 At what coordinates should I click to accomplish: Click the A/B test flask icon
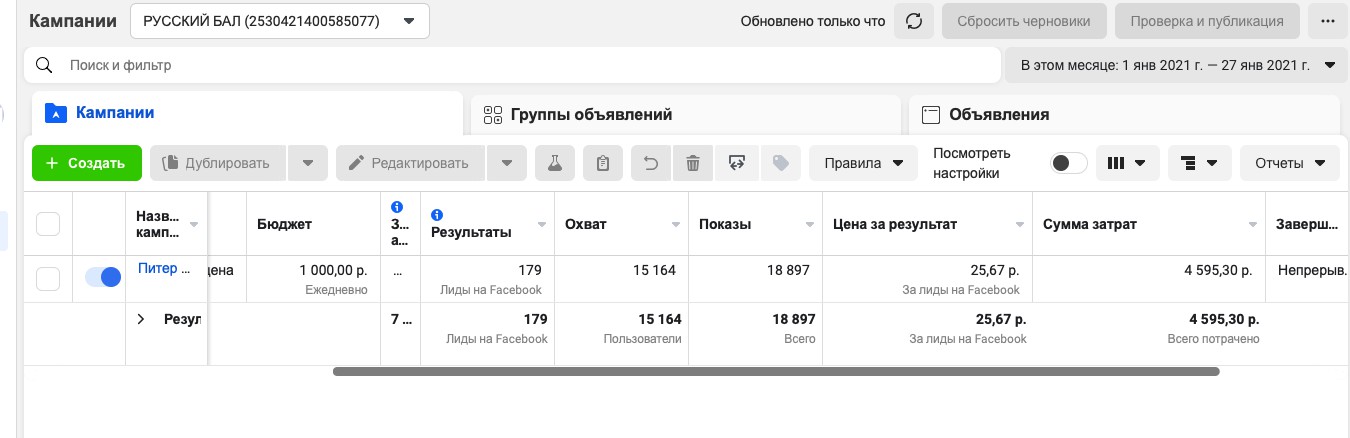(554, 163)
